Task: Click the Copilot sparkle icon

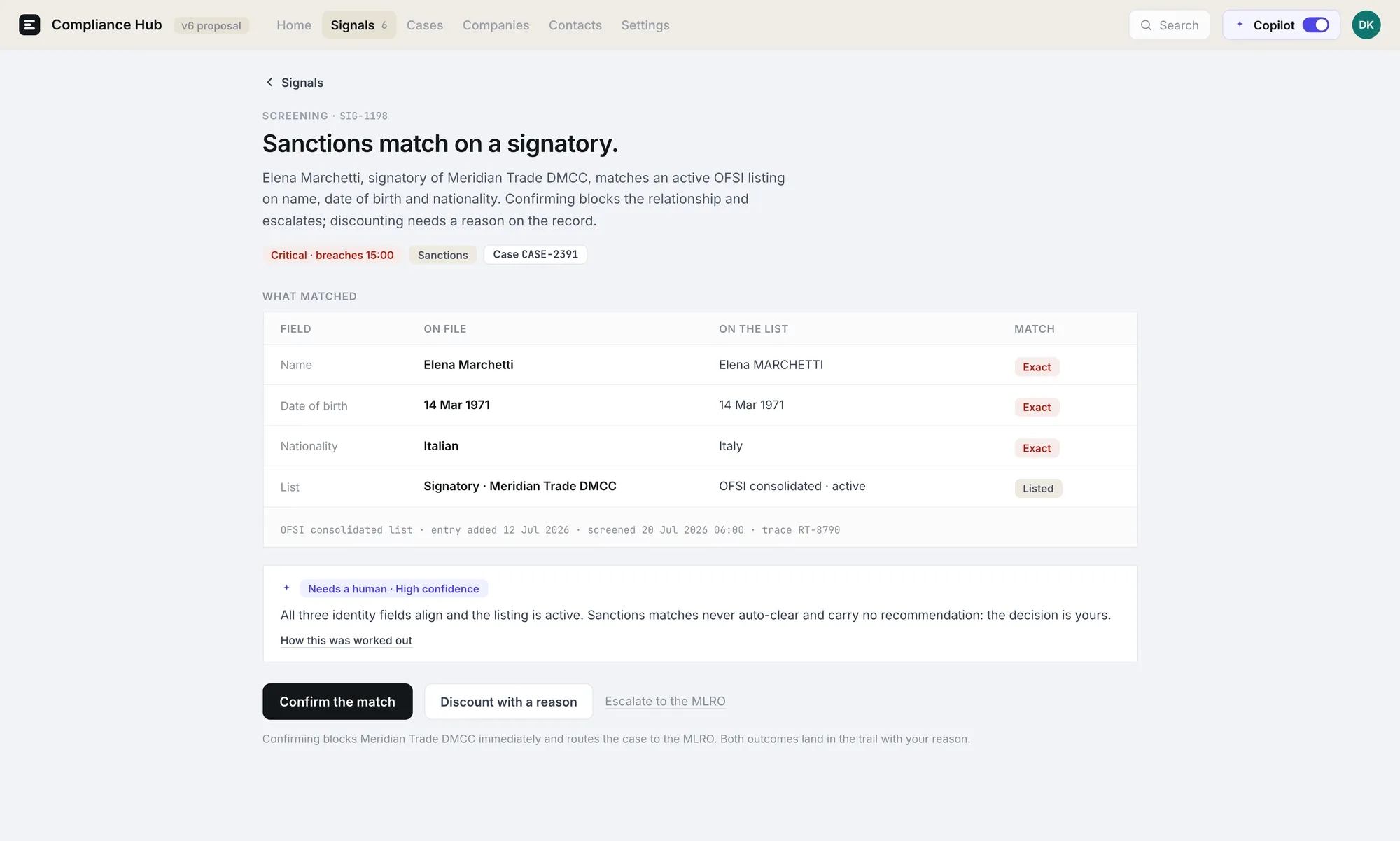Action: (x=1240, y=25)
